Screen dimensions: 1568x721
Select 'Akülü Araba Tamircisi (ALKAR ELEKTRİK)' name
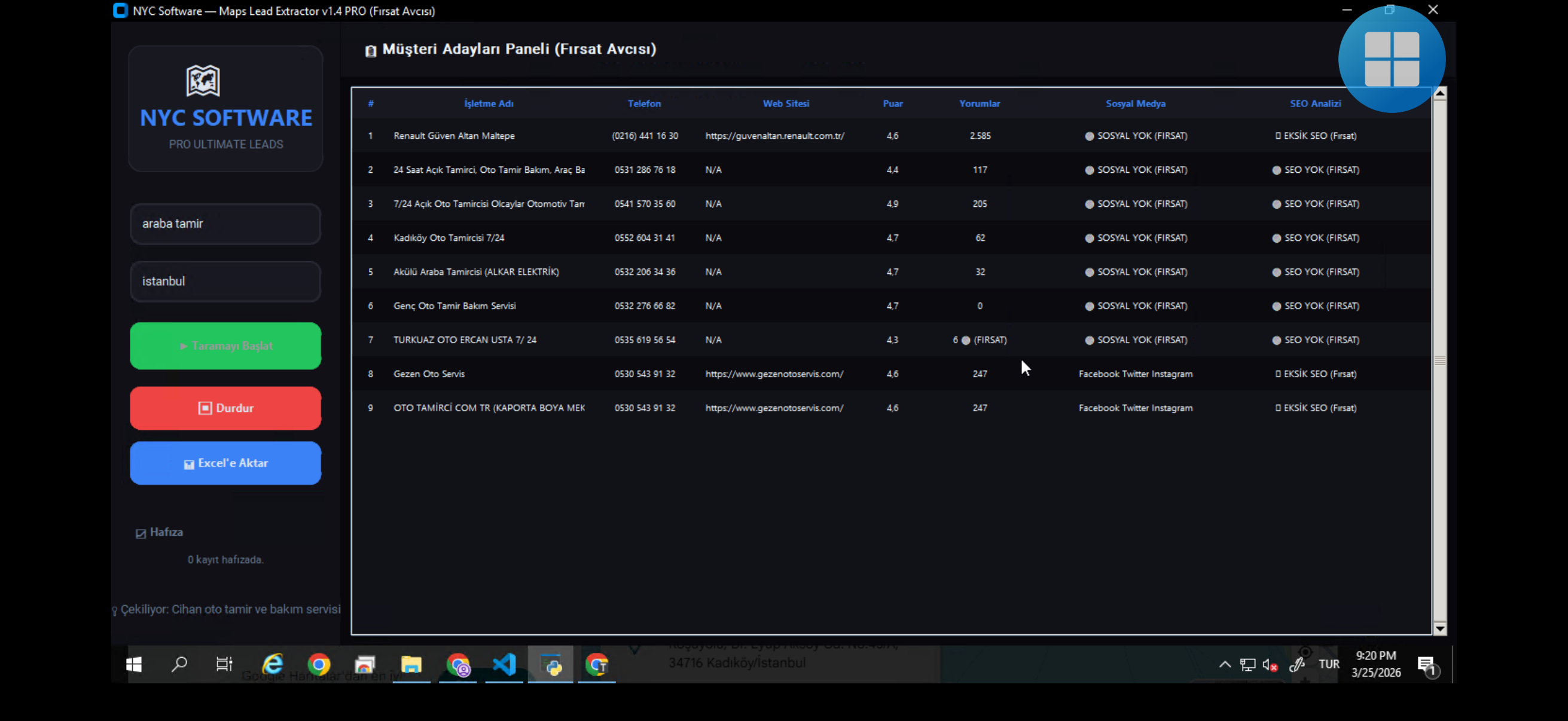pos(476,272)
